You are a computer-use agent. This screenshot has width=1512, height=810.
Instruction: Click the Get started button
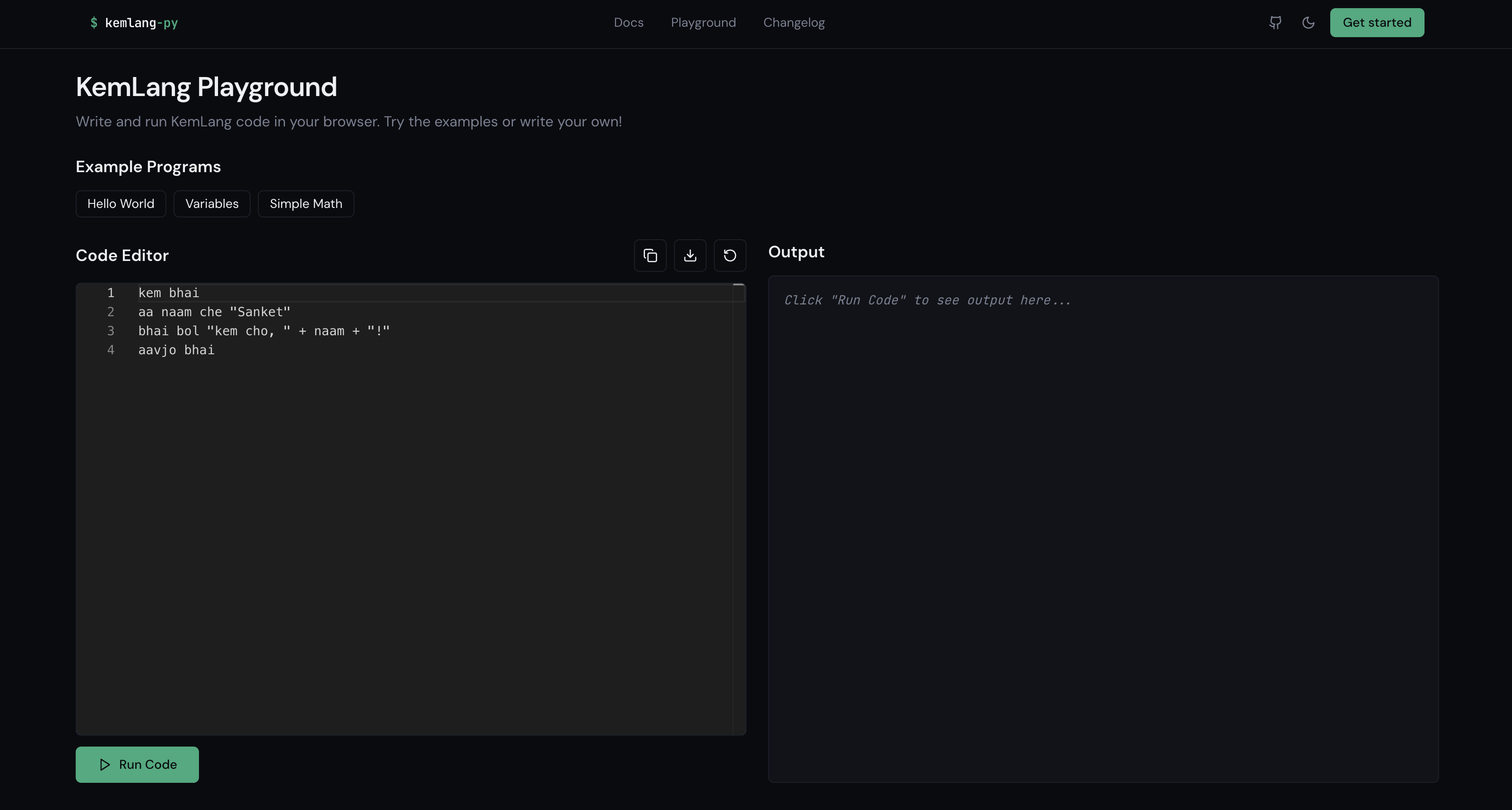pos(1377,23)
